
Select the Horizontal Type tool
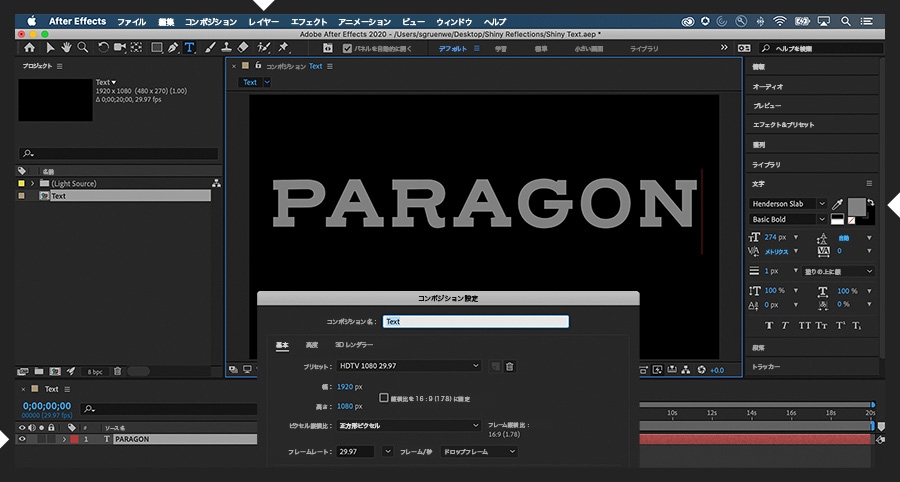tap(189, 48)
